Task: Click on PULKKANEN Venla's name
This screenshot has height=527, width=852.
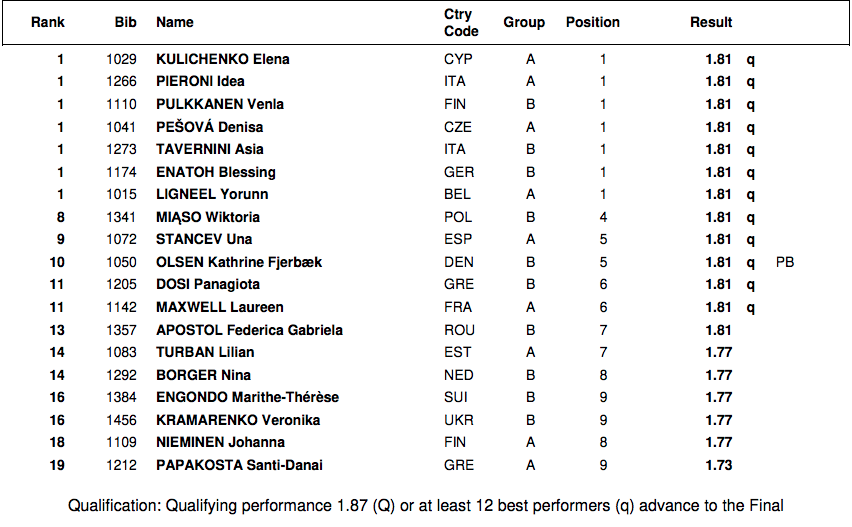Action: click(220, 104)
